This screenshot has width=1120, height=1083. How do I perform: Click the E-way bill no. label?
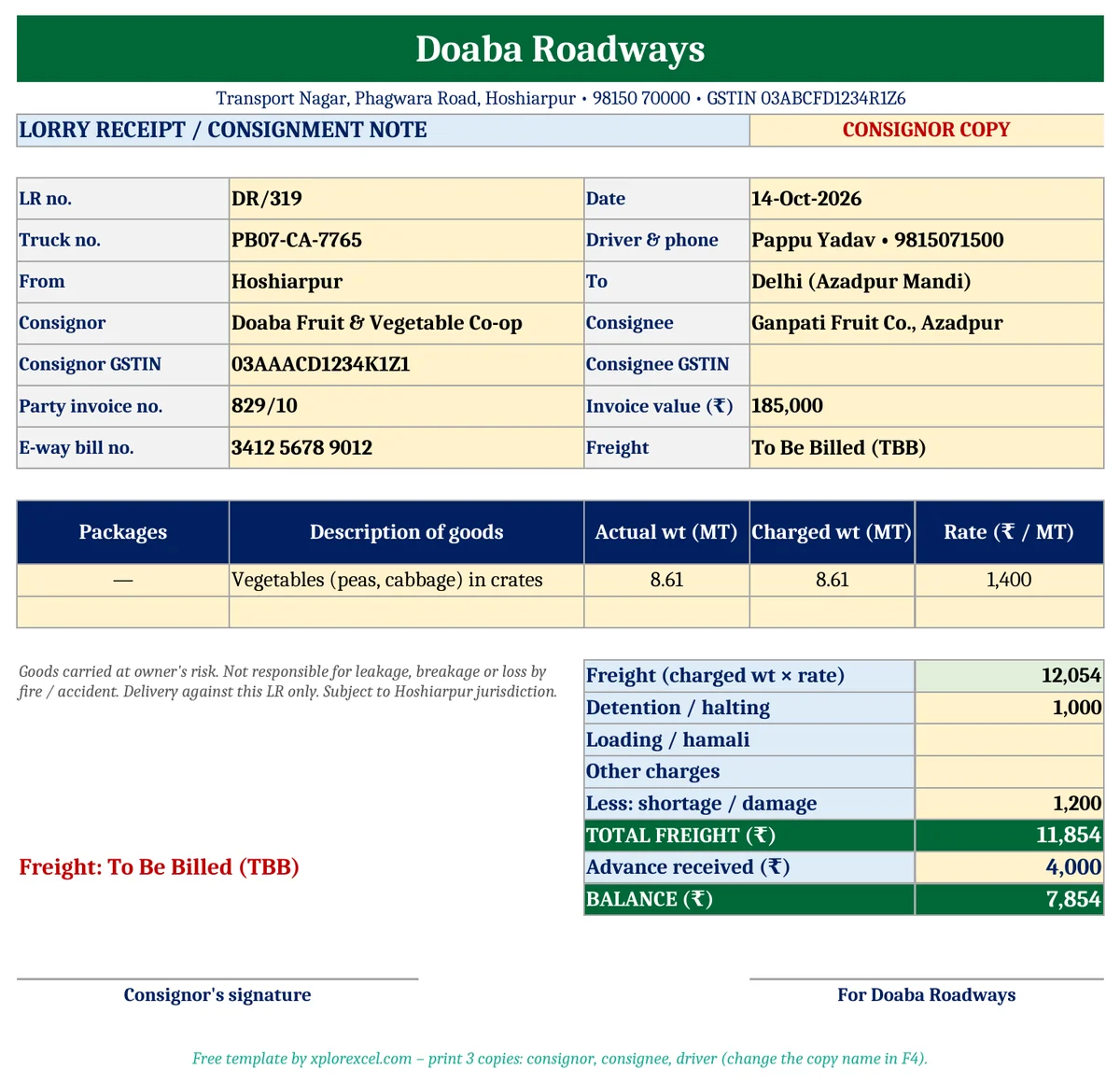pos(123,447)
